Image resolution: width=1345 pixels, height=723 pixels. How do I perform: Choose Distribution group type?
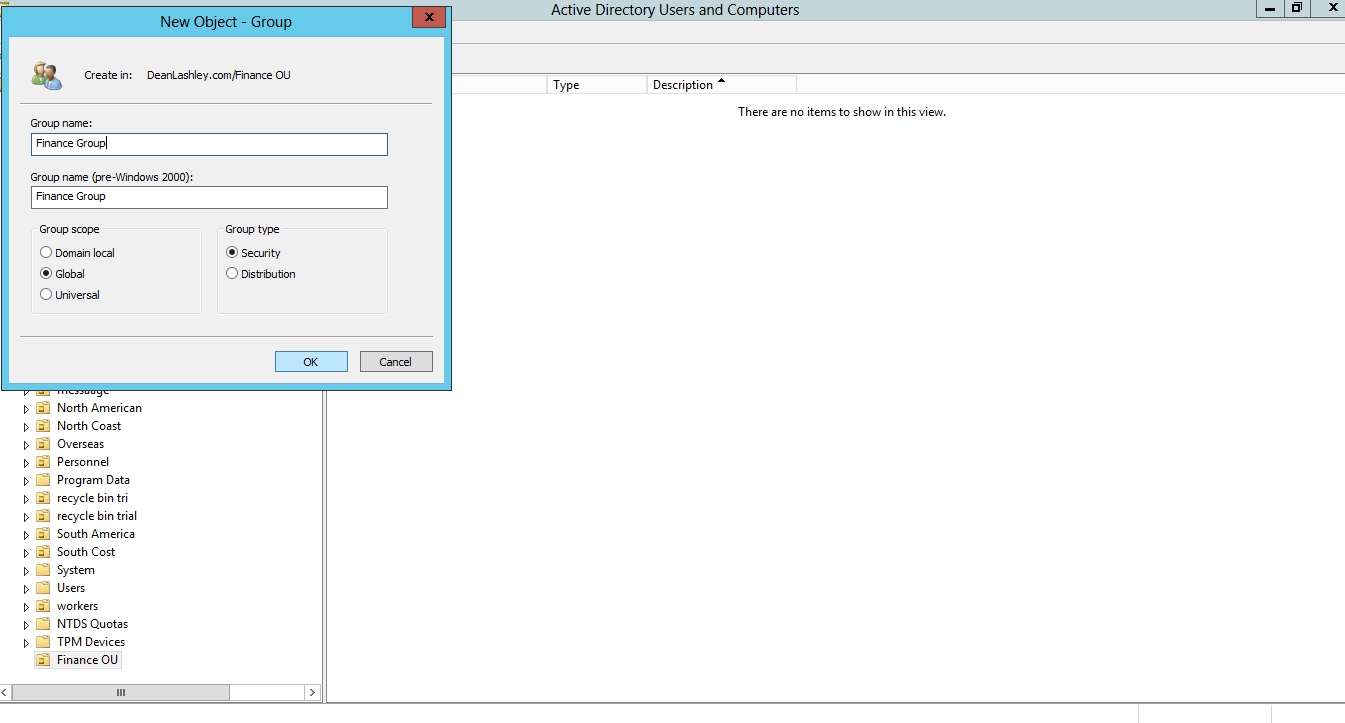click(x=232, y=274)
